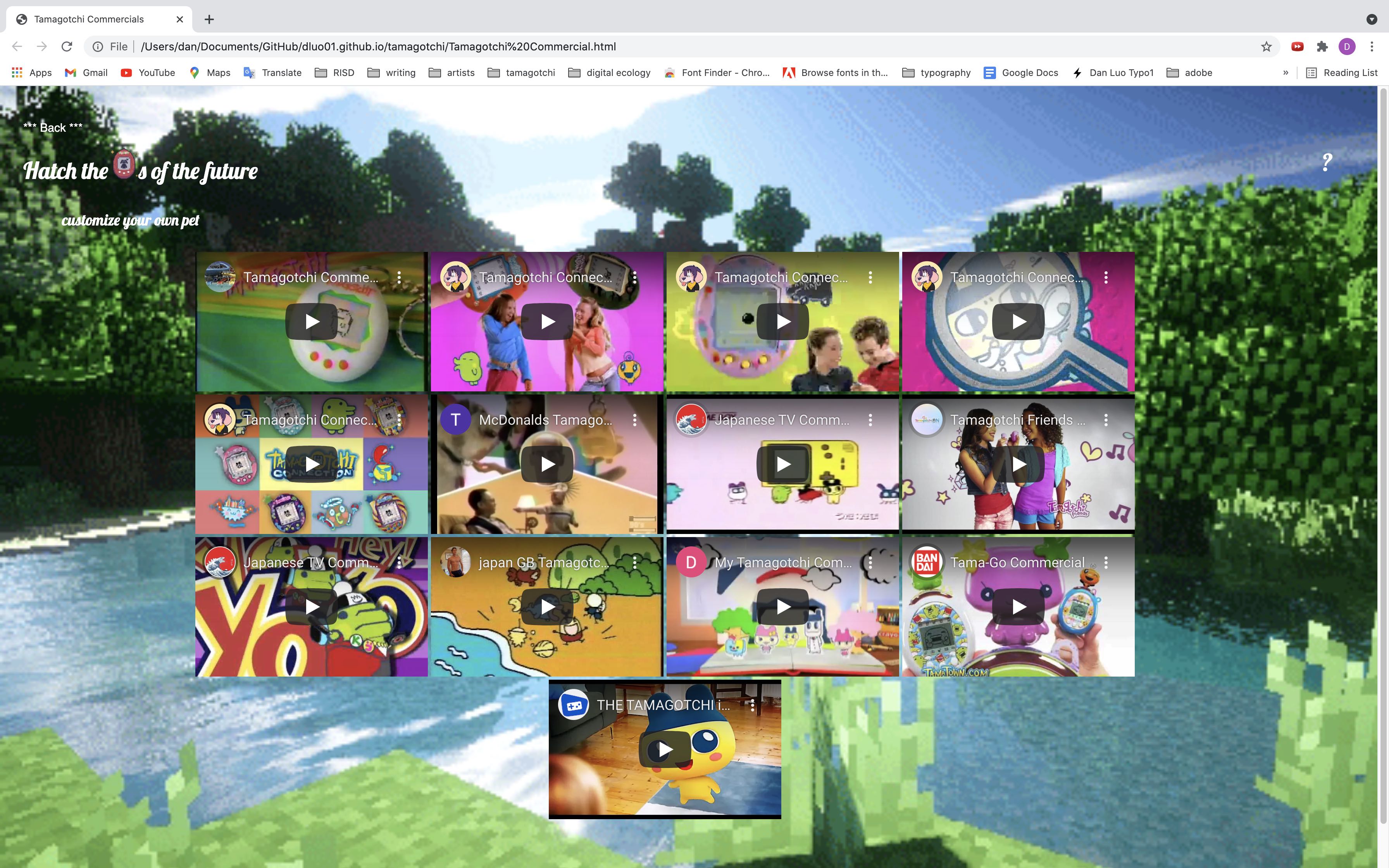Viewport: 1389px width, 868px height.
Task: Click the red YouTube extension icon
Action: point(1297,46)
